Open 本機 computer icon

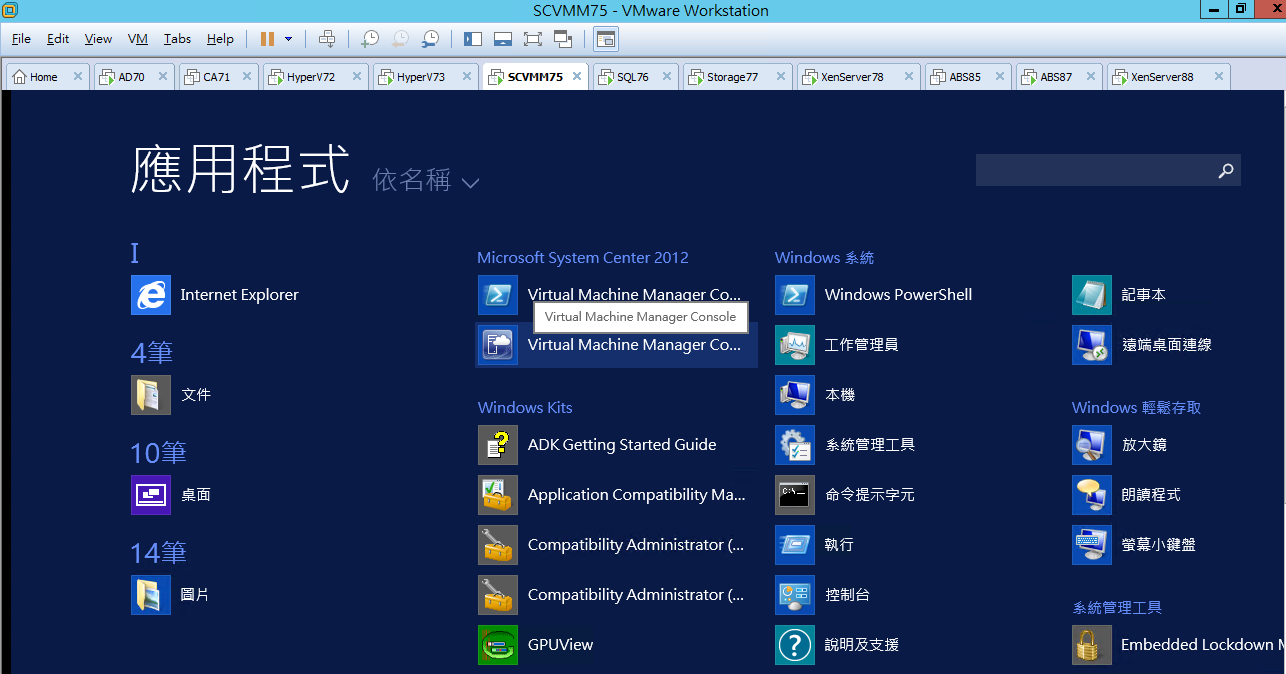click(795, 395)
